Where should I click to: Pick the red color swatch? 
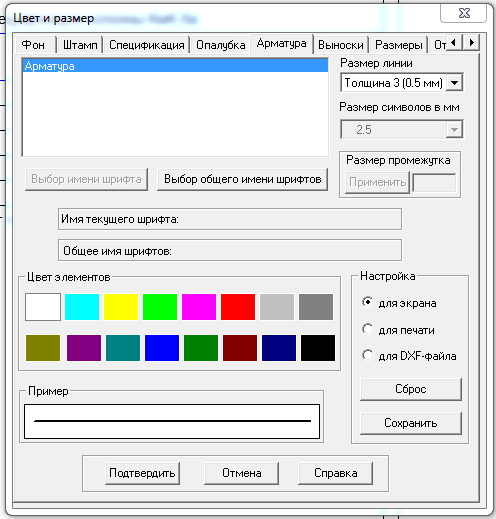(x=238, y=307)
